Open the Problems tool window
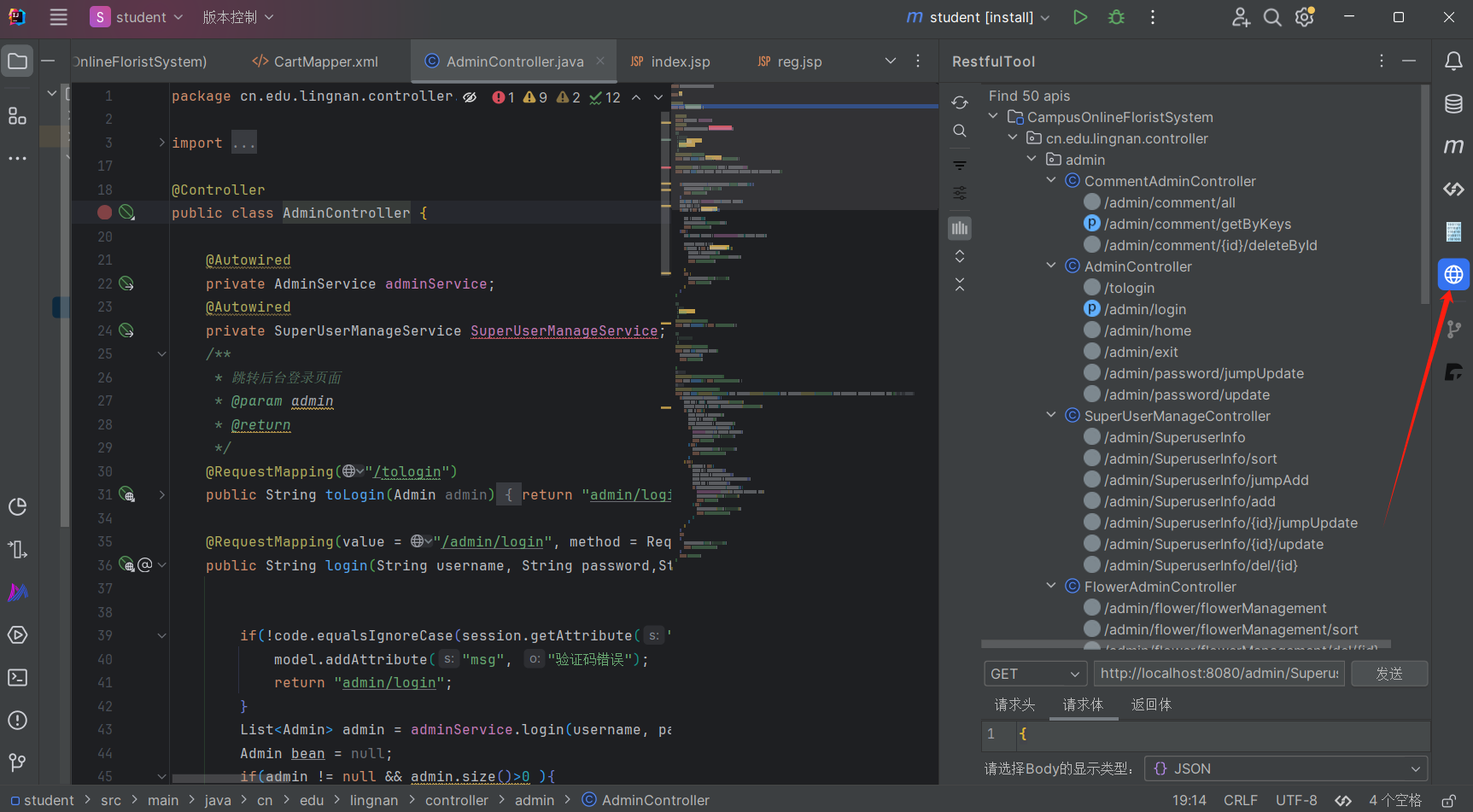This screenshot has width=1473, height=812. click(17, 720)
